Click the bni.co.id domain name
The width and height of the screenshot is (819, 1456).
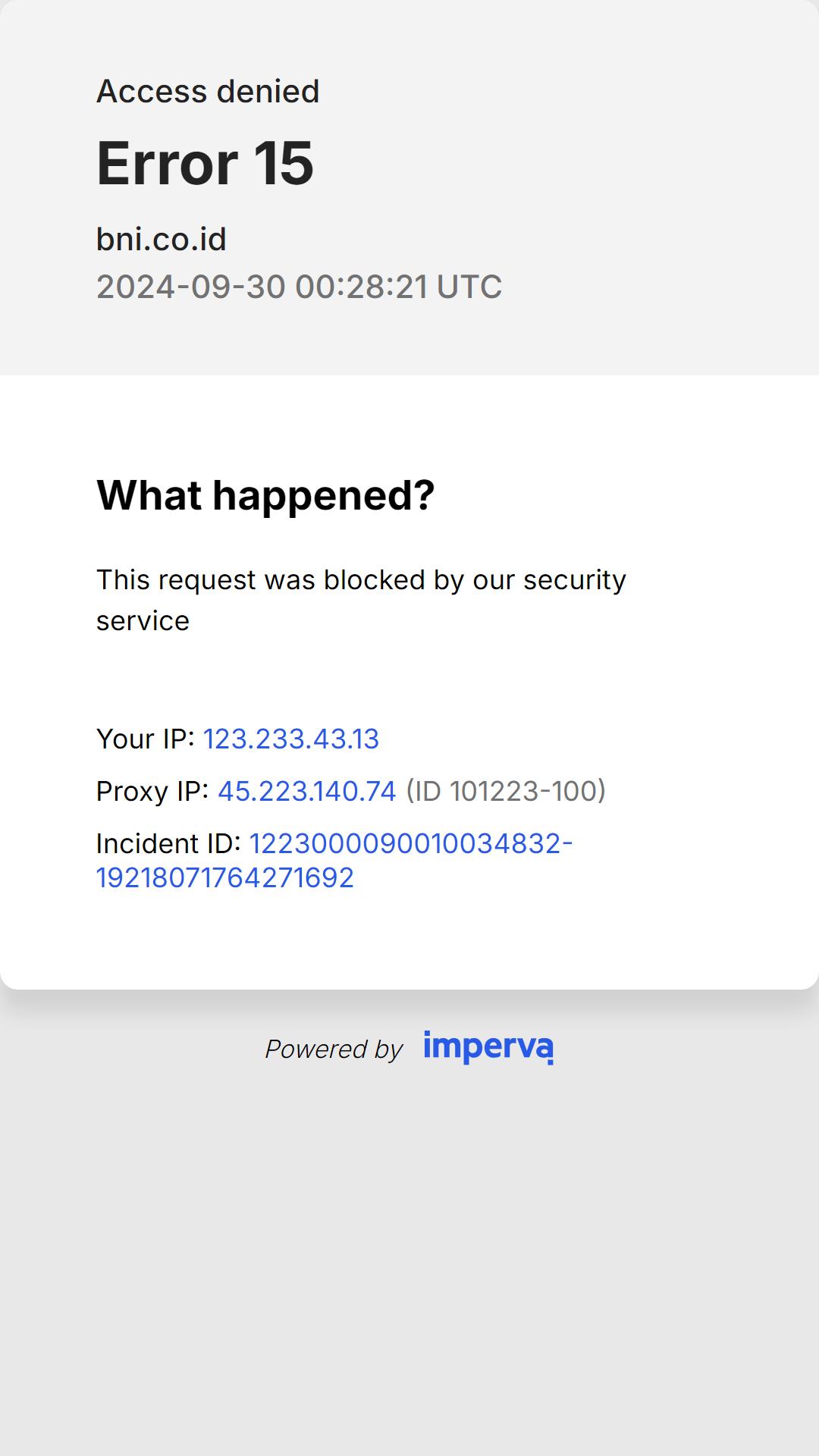point(162,239)
